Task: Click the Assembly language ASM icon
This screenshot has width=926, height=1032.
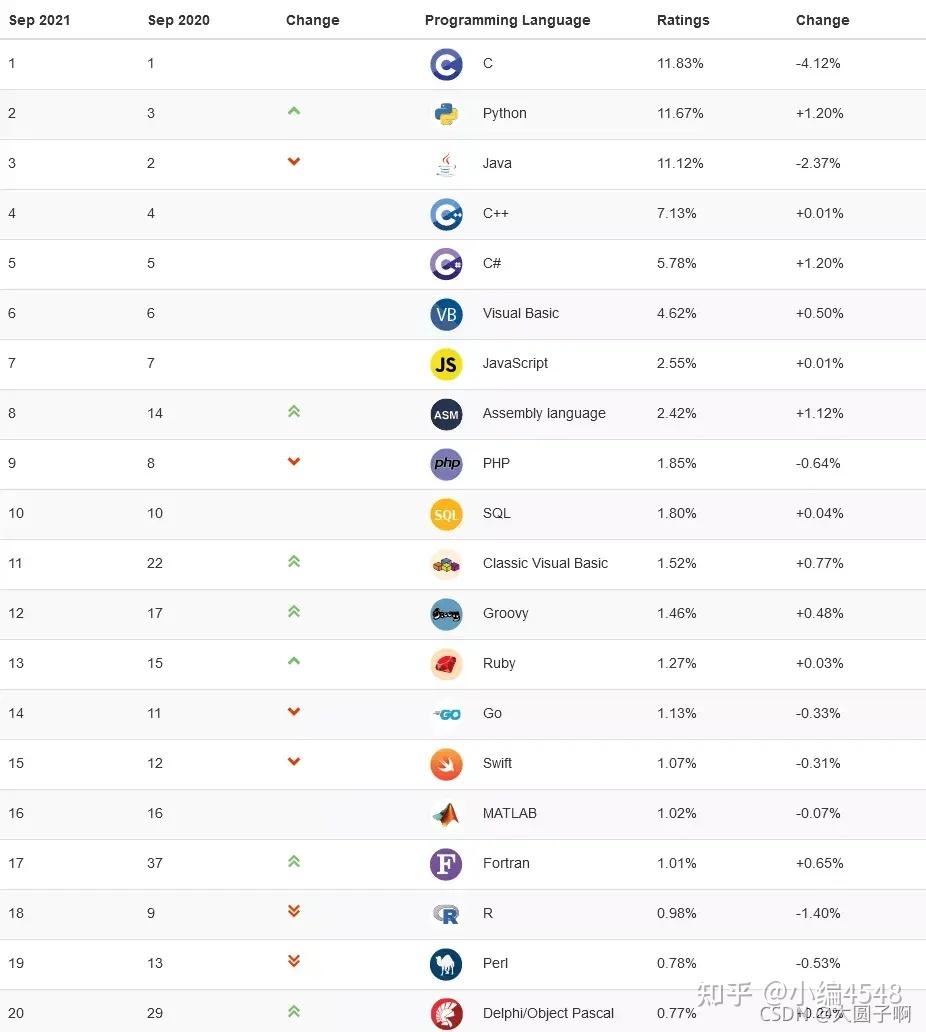Action: (446, 414)
